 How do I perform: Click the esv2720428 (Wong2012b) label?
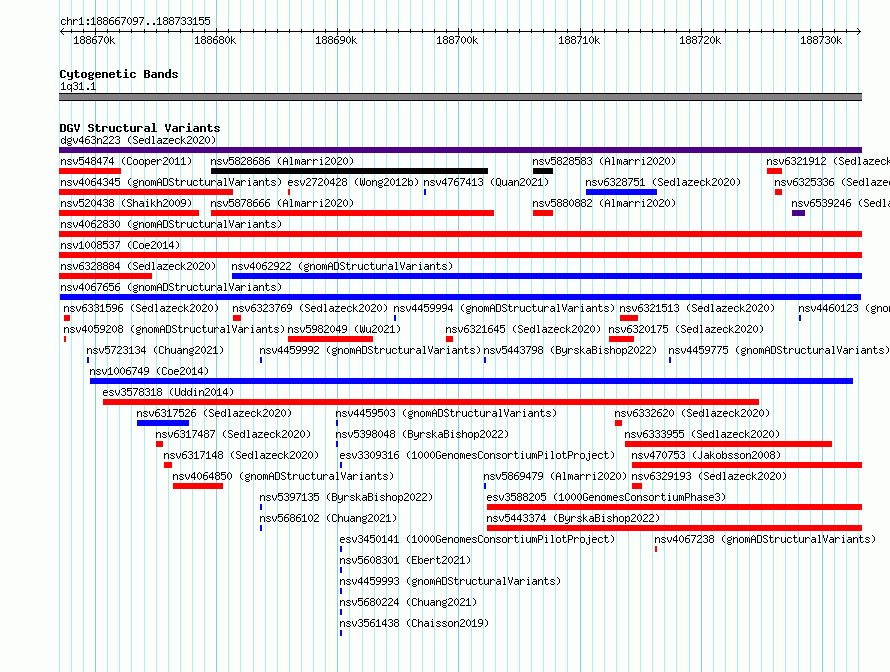pyautogui.click(x=353, y=182)
